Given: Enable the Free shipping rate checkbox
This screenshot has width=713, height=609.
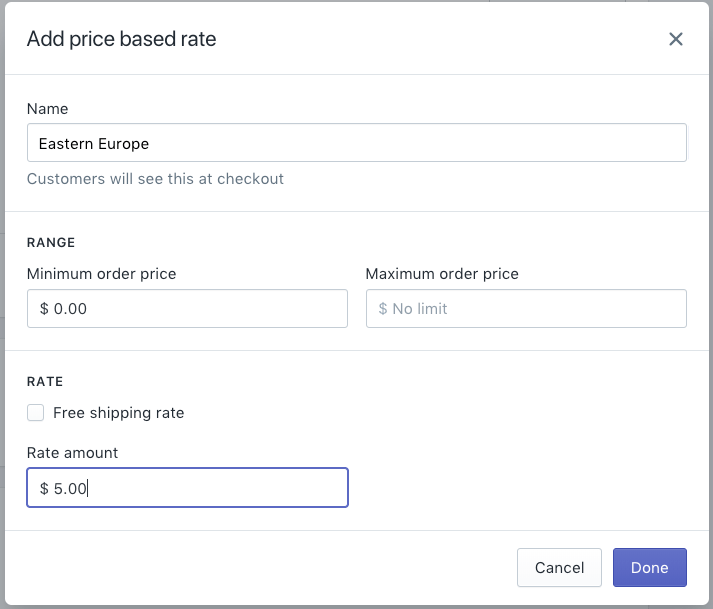Looking at the screenshot, I should [36, 412].
